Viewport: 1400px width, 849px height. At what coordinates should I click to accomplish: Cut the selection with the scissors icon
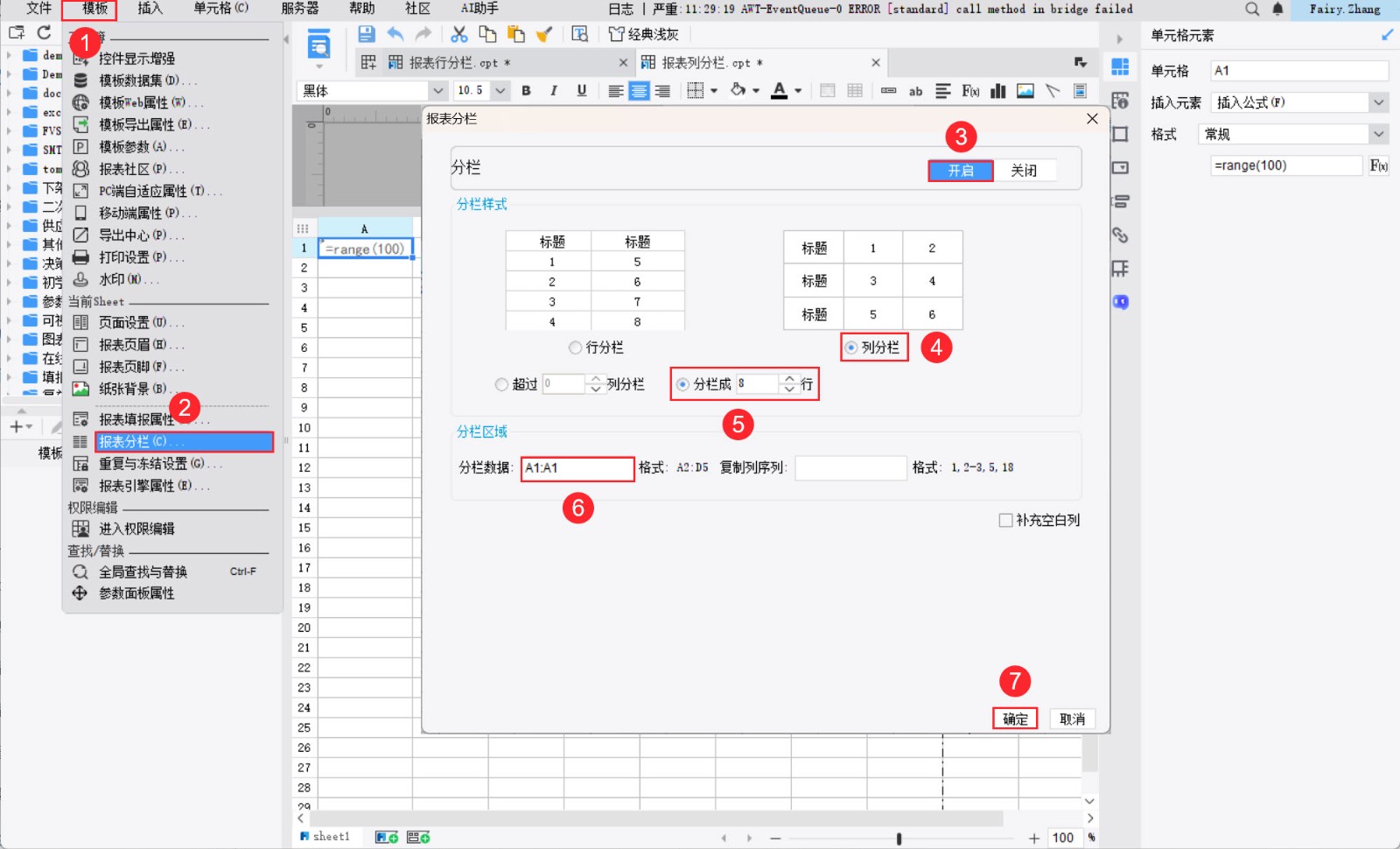coord(459,34)
